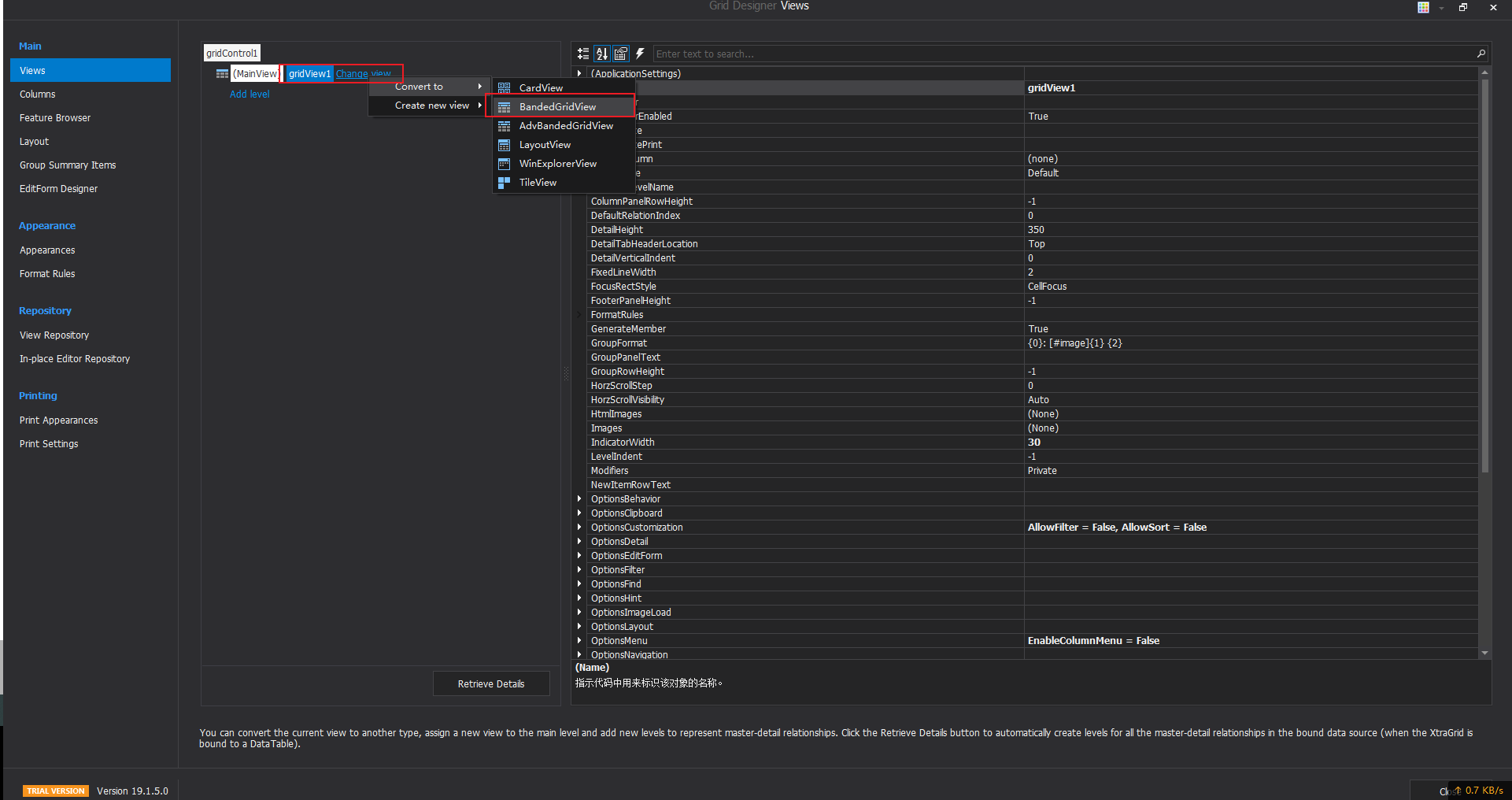1512x800 pixels.
Task: Open Group Summary Items page
Action: [x=91, y=165]
